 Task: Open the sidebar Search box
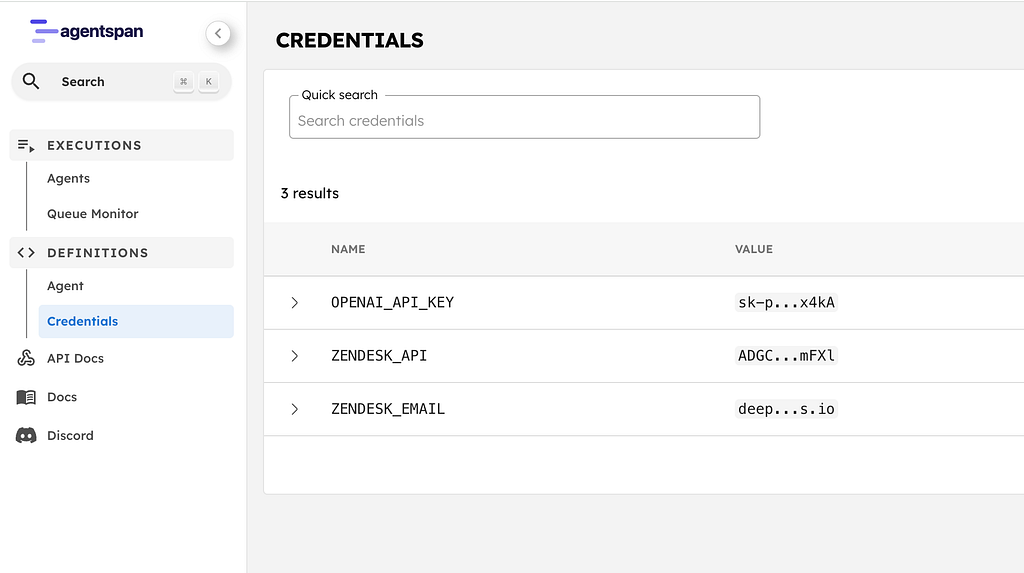(x=110, y=82)
